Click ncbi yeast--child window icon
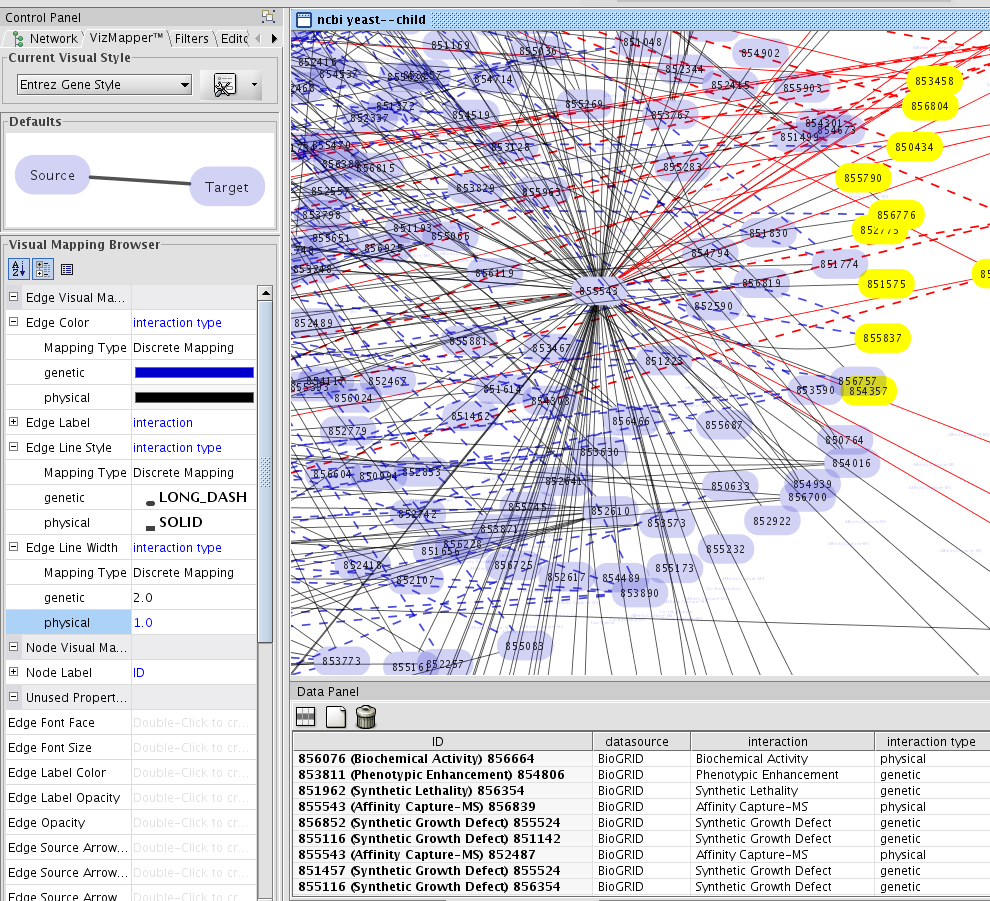Screen dimensions: 990x901 (x=304, y=20)
